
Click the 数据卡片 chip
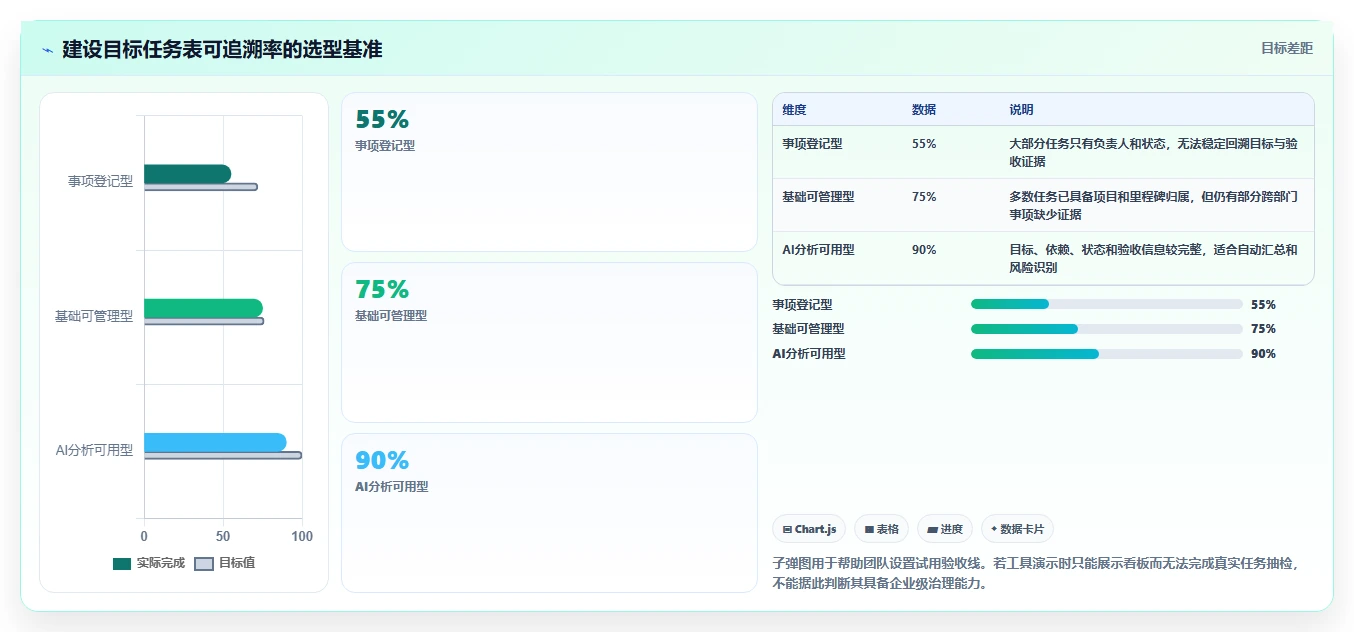1018,529
